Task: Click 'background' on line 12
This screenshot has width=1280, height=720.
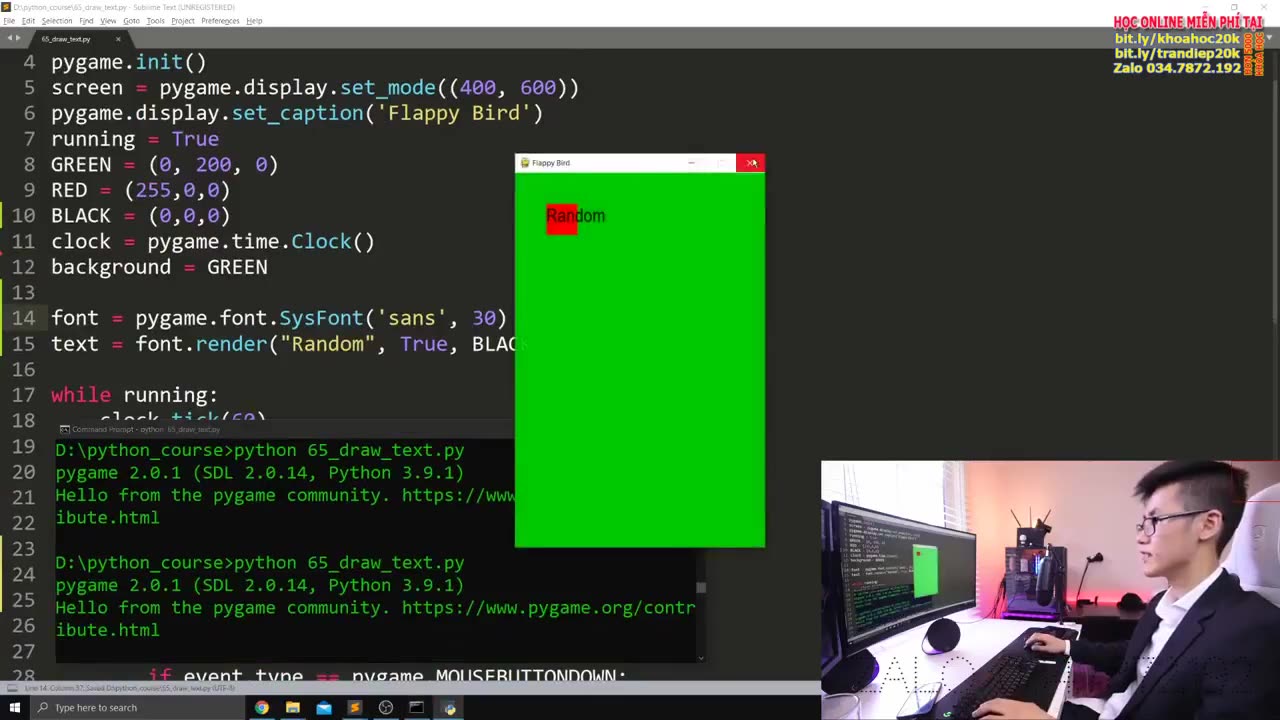Action: [111, 267]
